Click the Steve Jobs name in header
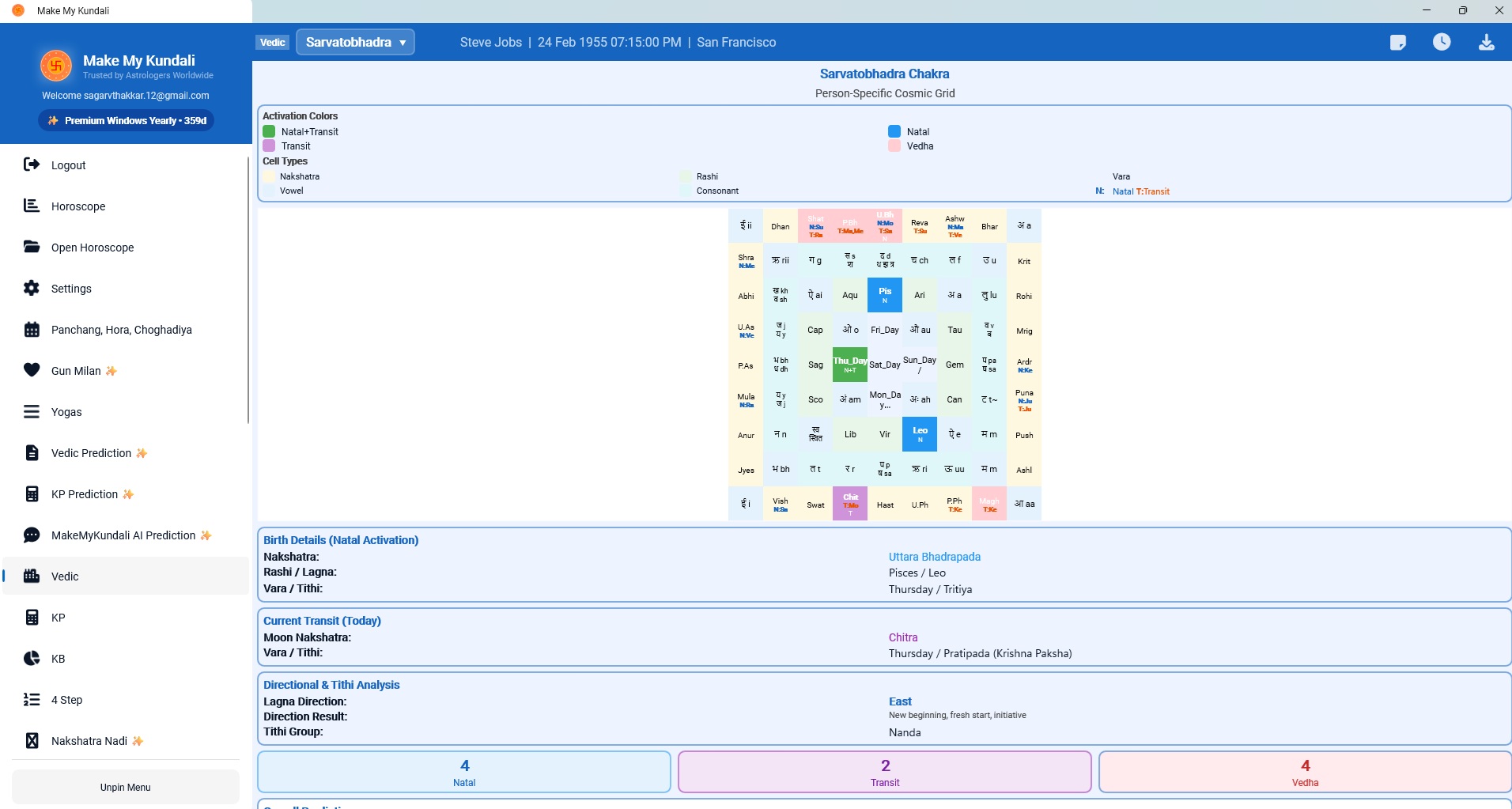This screenshot has height=809, width=1512. (x=491, y=42)
